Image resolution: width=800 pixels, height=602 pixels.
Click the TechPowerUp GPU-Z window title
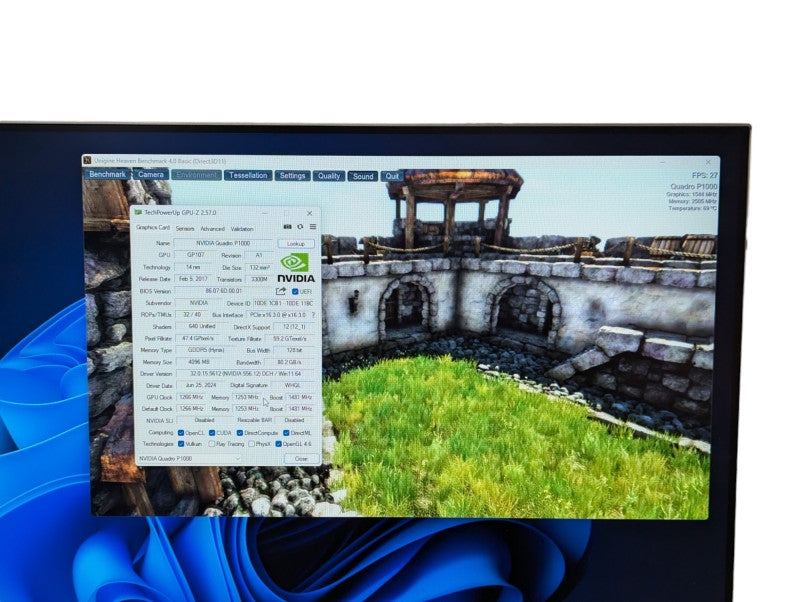[180, 212]
